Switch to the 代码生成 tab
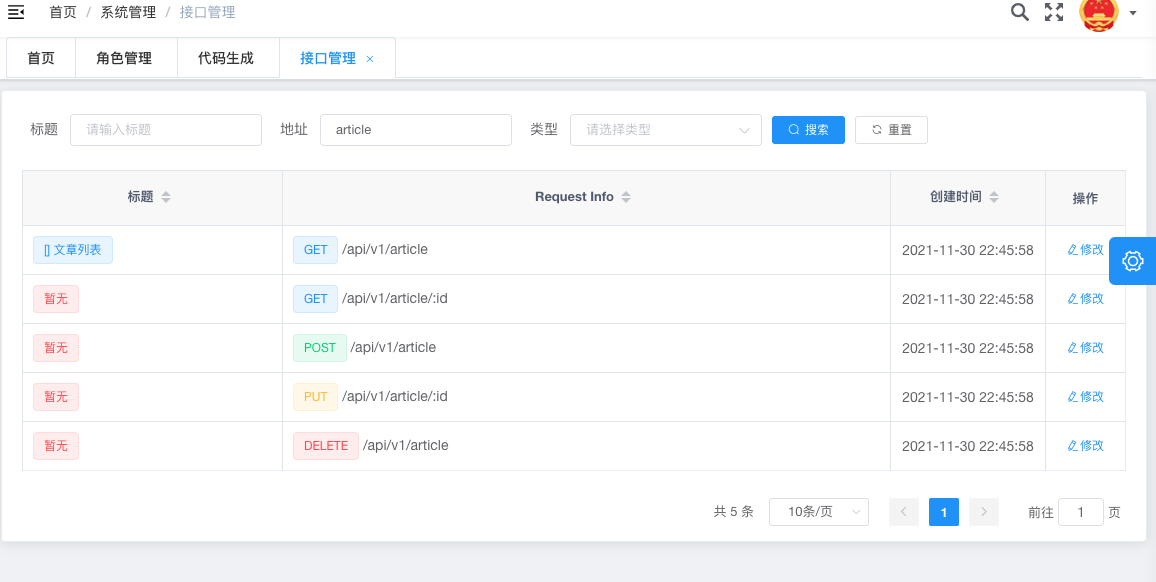Screen dimensions: 1156x582 (x=227, y=58)
